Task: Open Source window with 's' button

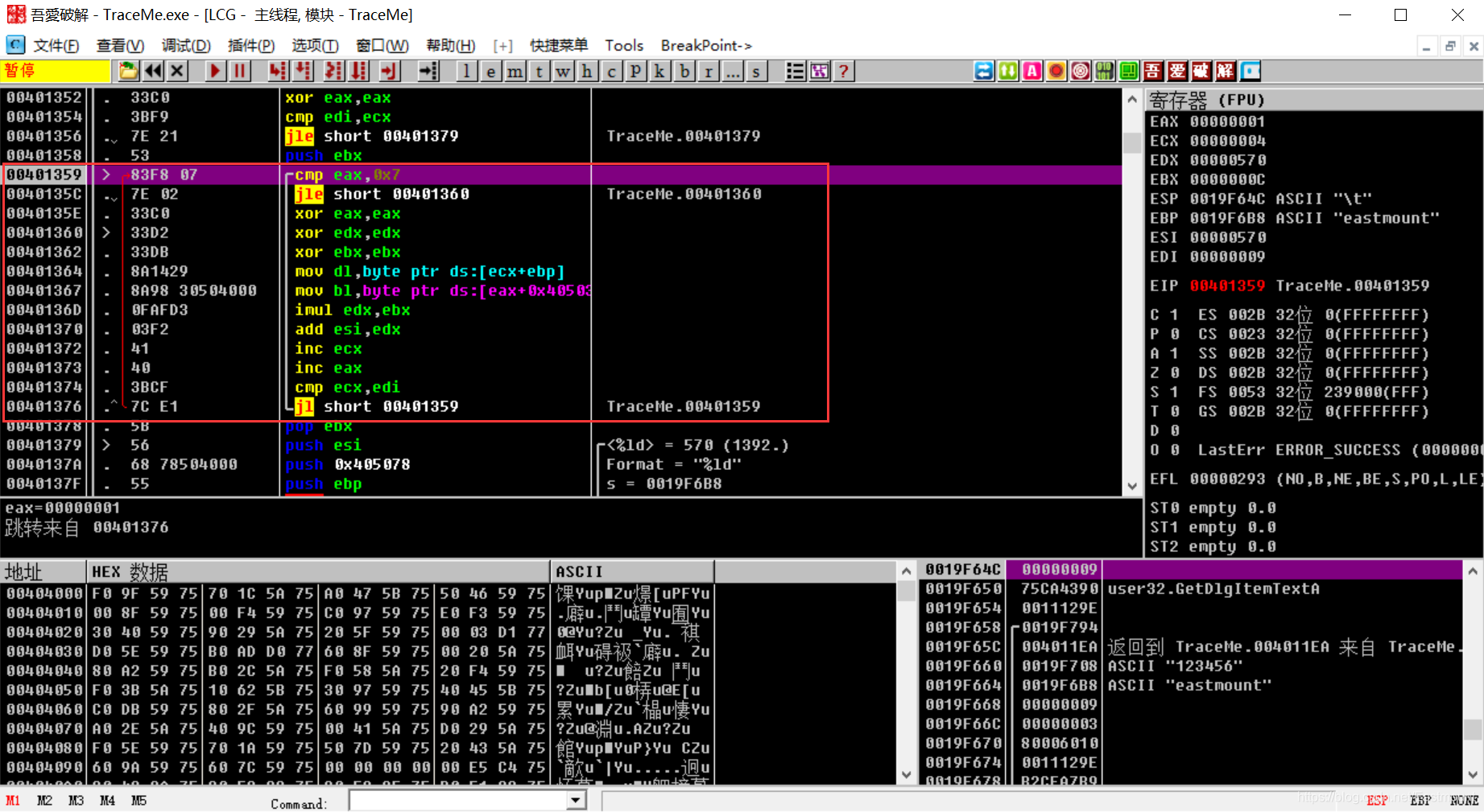Action: coord(756,72)
